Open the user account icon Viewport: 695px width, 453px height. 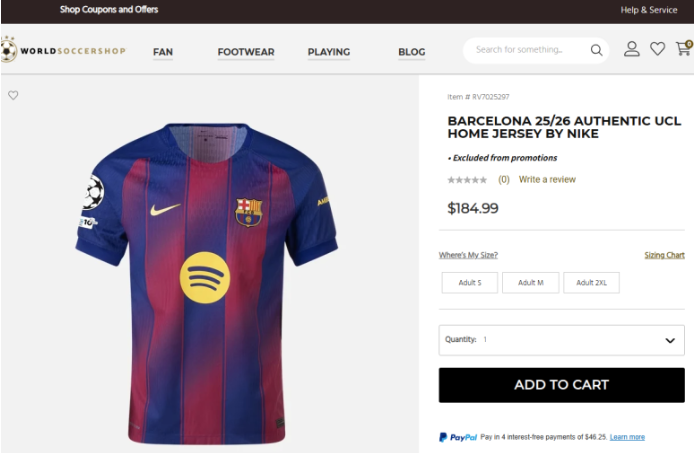point(632,49)
